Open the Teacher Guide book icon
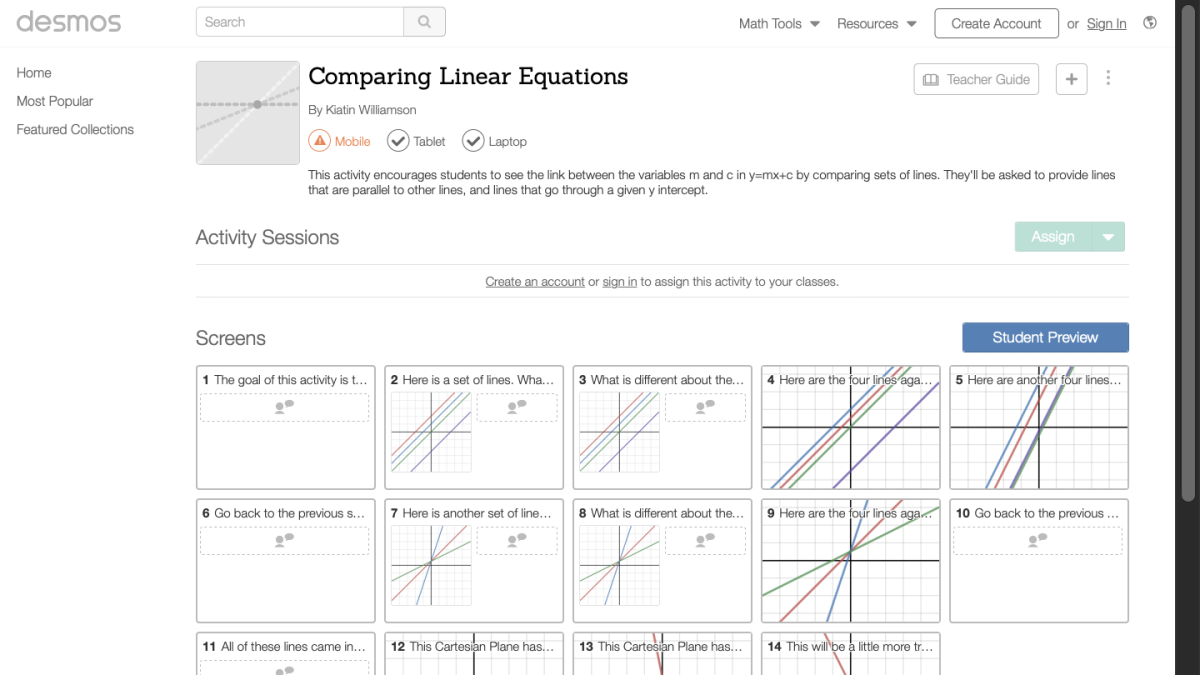 (x=929, y=78)
